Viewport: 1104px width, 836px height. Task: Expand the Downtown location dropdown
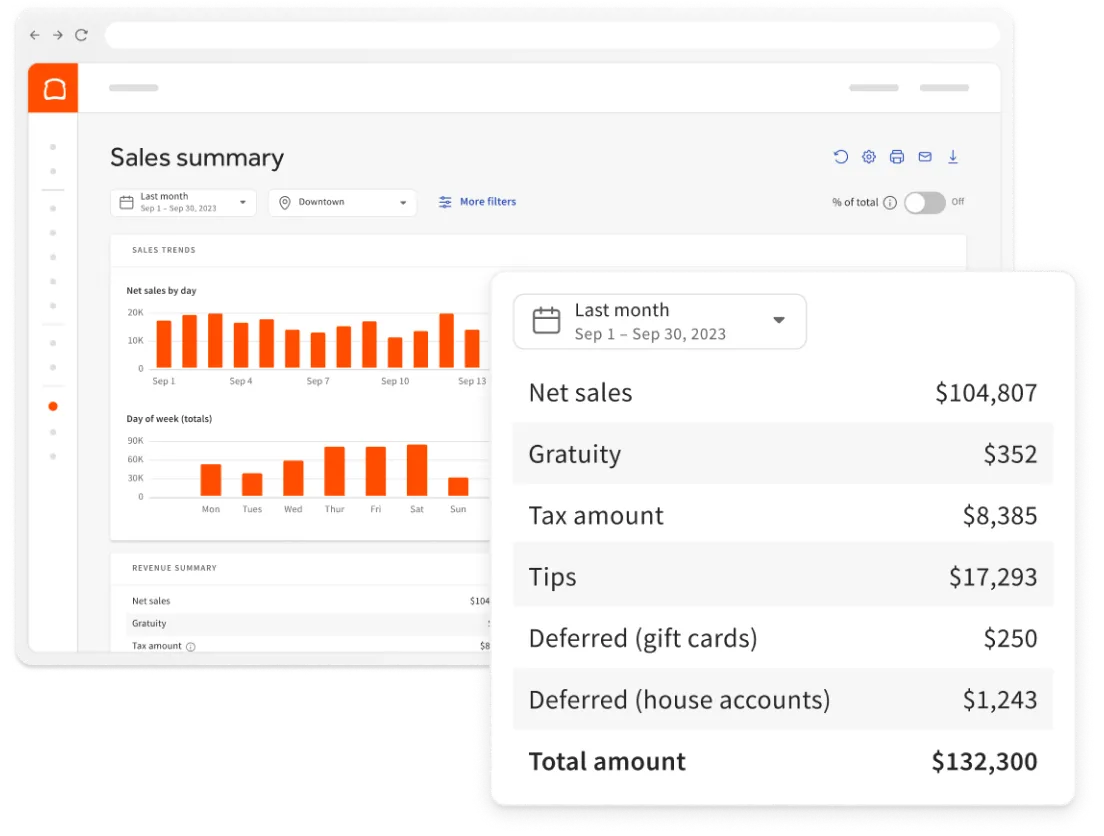[342, 203]
